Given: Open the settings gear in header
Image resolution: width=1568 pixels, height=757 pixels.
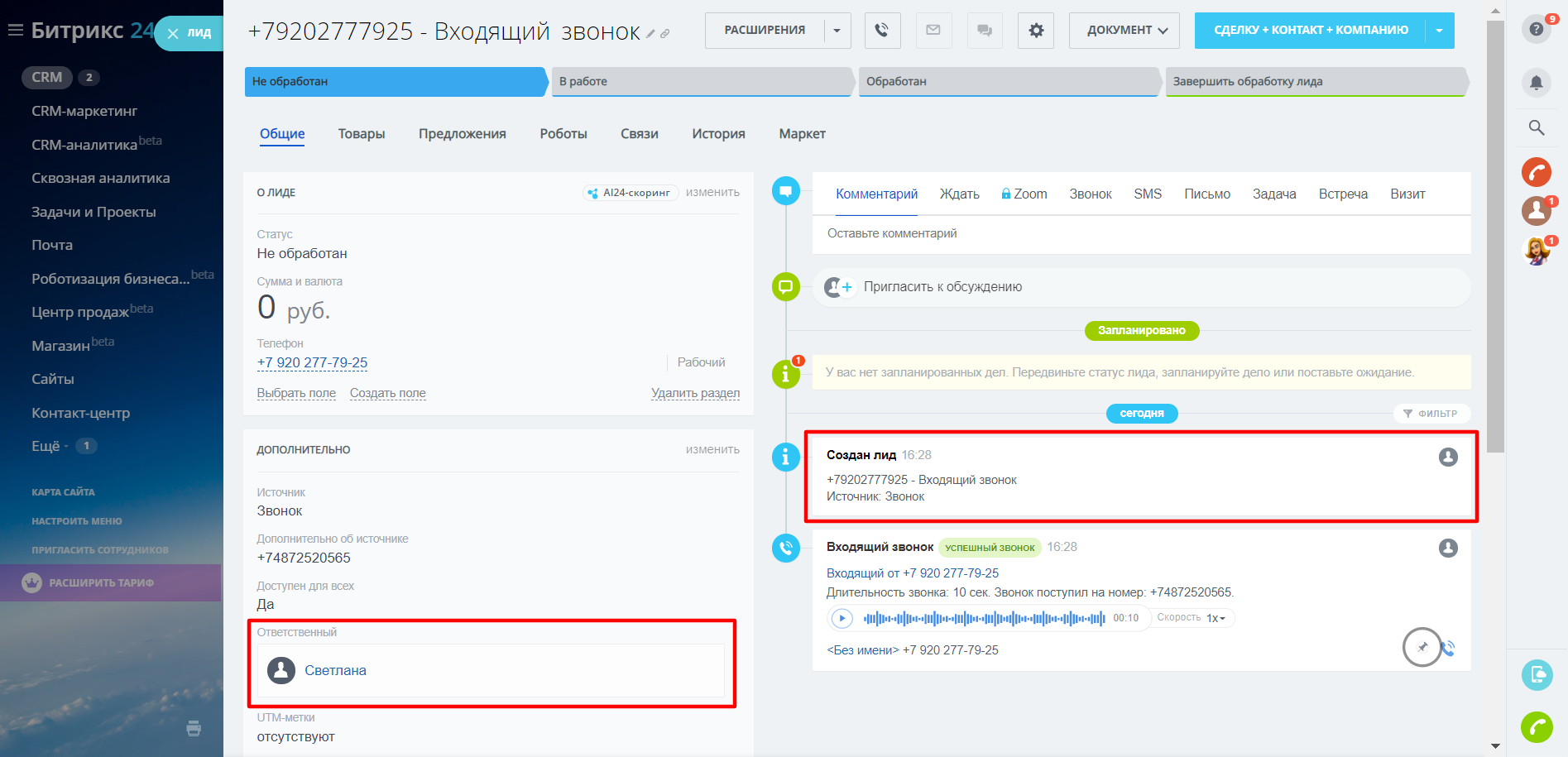Looking at the screenshot, I should pyautogui.click(x=1035, y=31).
